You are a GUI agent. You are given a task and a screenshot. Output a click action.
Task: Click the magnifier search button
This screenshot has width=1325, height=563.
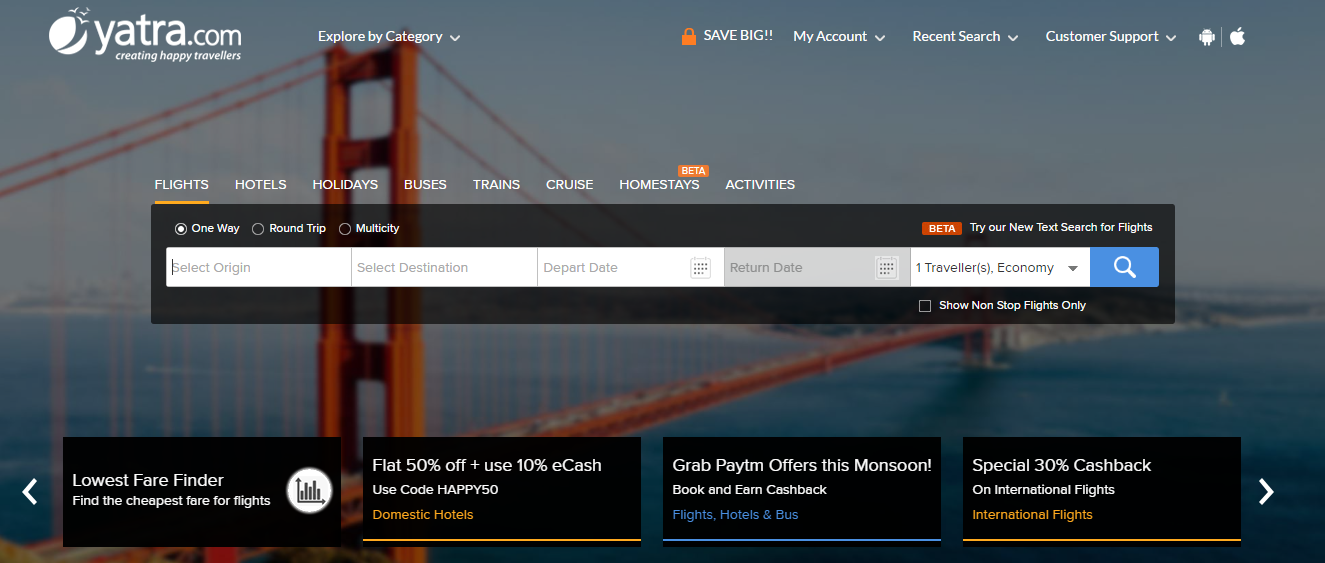coord(1124,267)
